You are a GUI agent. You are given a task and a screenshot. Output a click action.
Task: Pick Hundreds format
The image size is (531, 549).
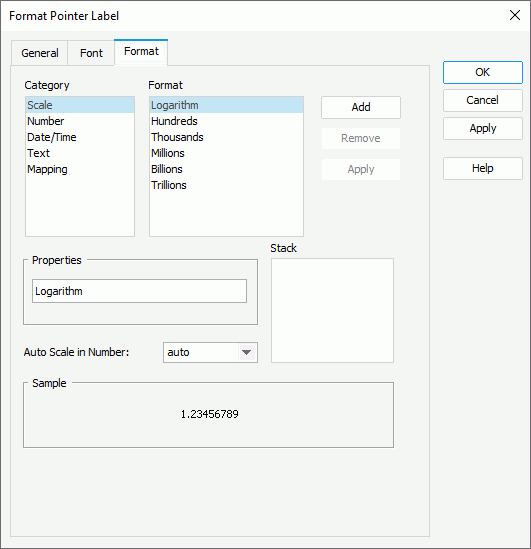pos(226,121)
